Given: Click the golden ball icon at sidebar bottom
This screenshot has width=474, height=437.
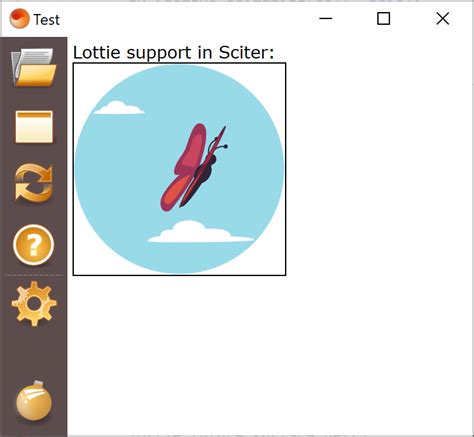Looking at the screenshot, I should coord(34,401).
